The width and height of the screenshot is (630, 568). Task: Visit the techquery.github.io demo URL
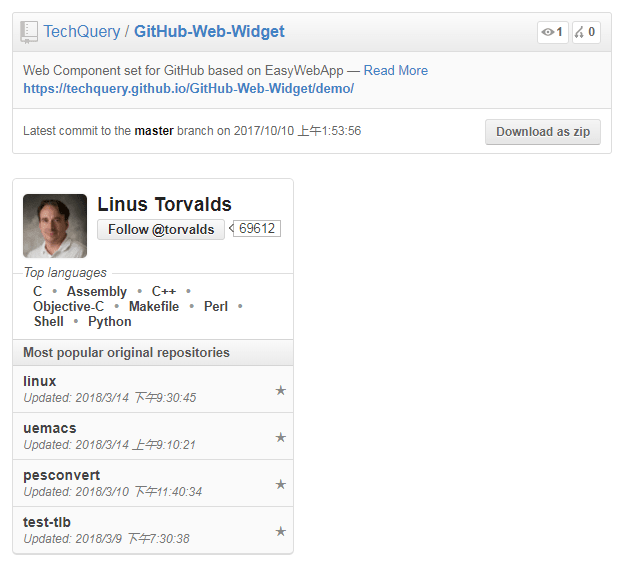[x=188, y=88]
